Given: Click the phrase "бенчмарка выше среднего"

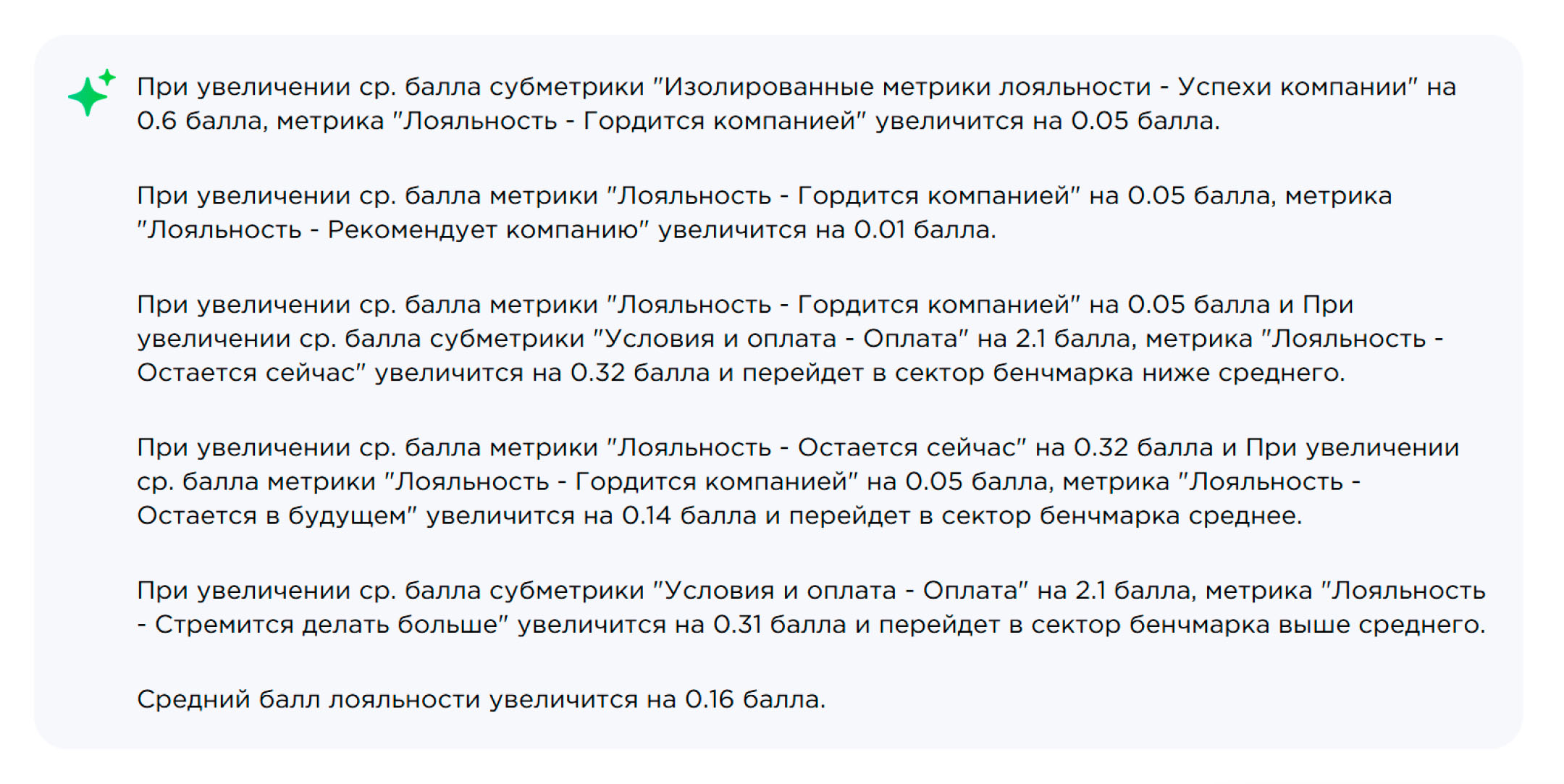Looking at the screenshot, I should point(1306,625).
